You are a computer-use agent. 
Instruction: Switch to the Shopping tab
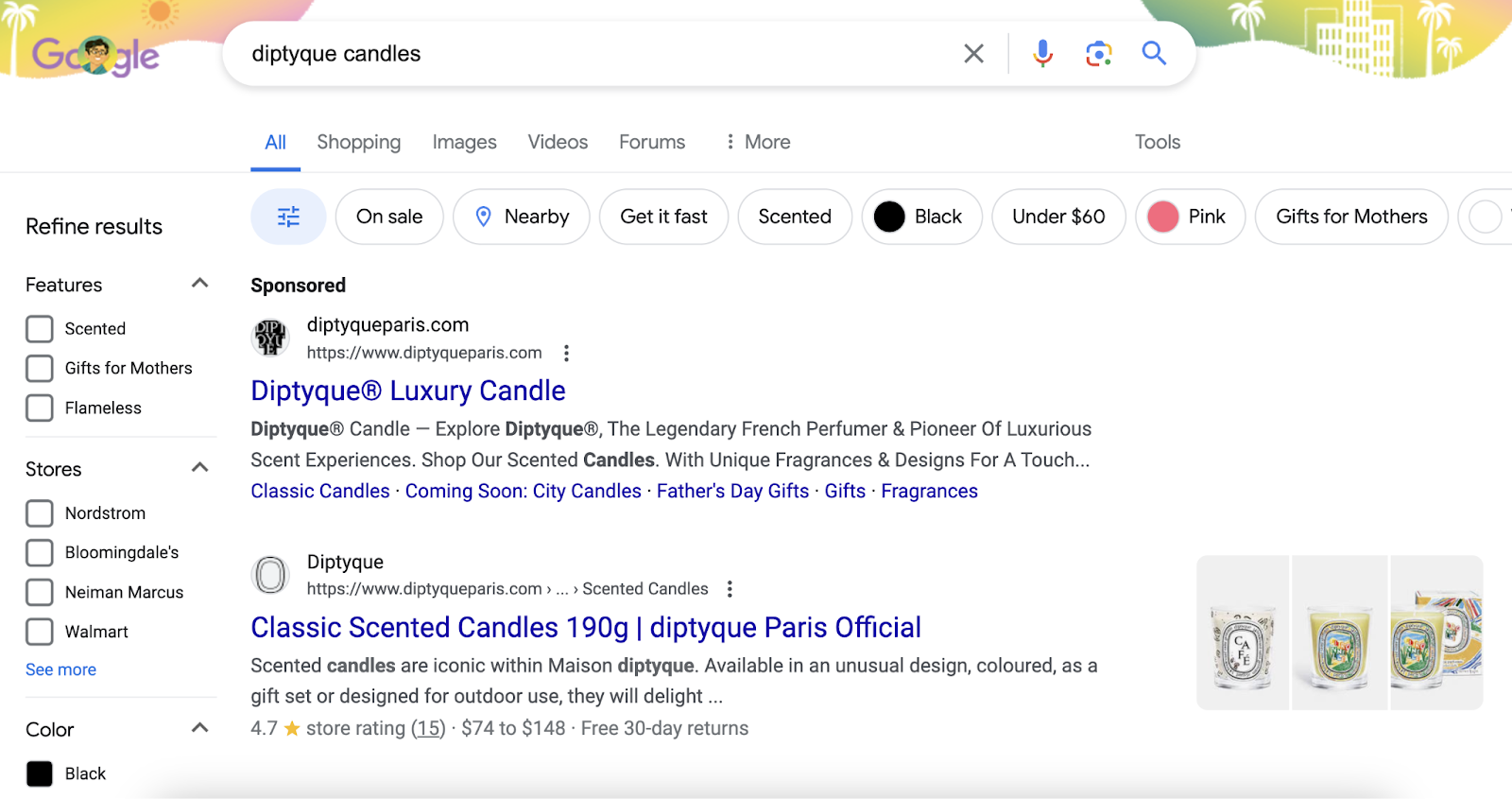[358, 142]
